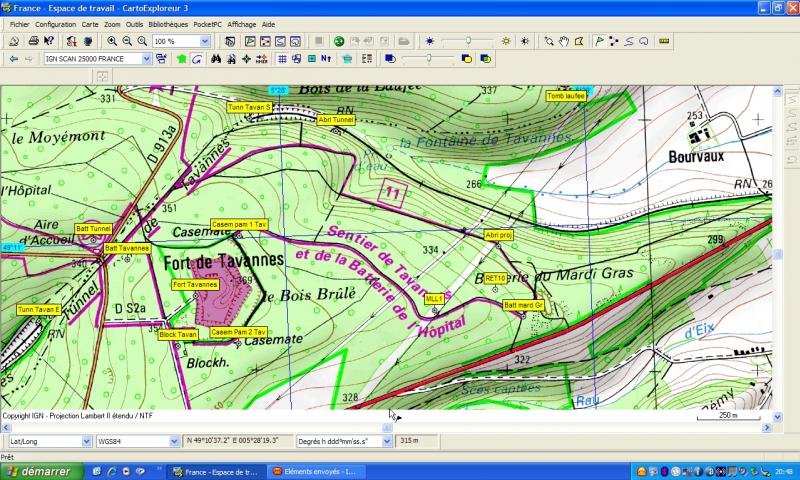Screen dimensions: 800x480
Task: Switch to Eléments envoyés taskbar window
Action: (314, 472)
